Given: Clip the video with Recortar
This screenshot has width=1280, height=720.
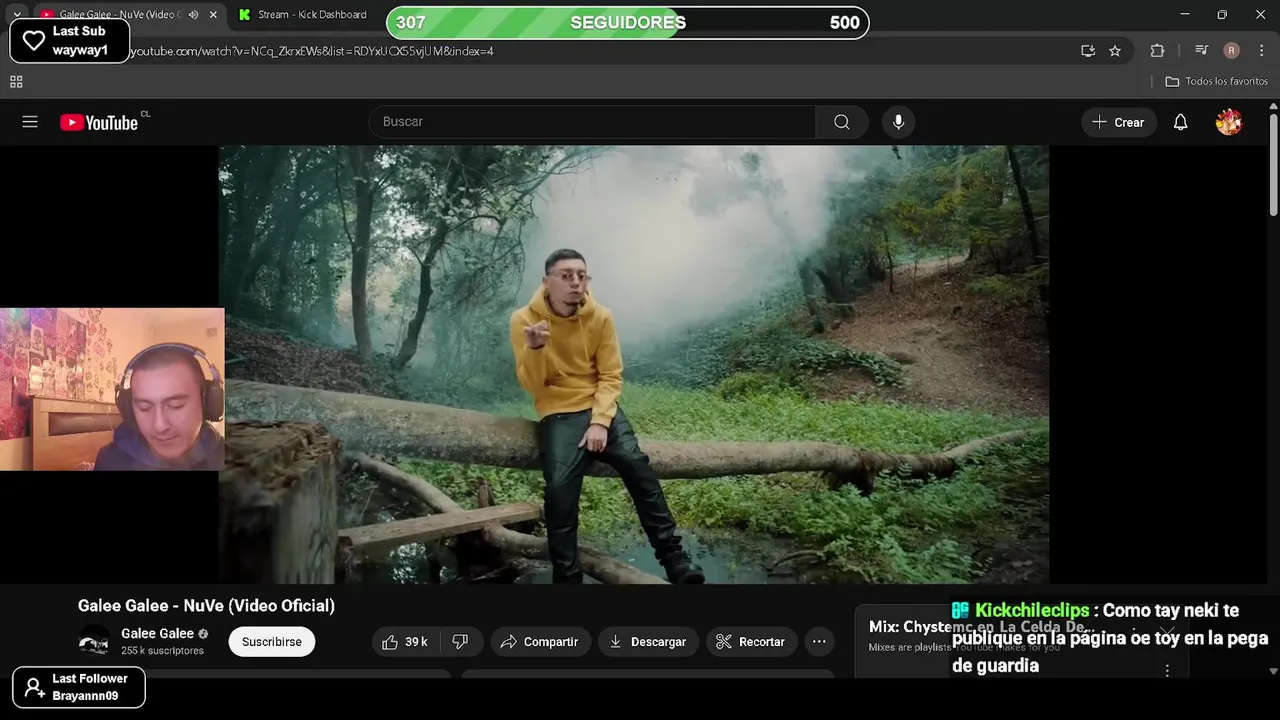Looking at the screenshot, I should tap(751, 642).
